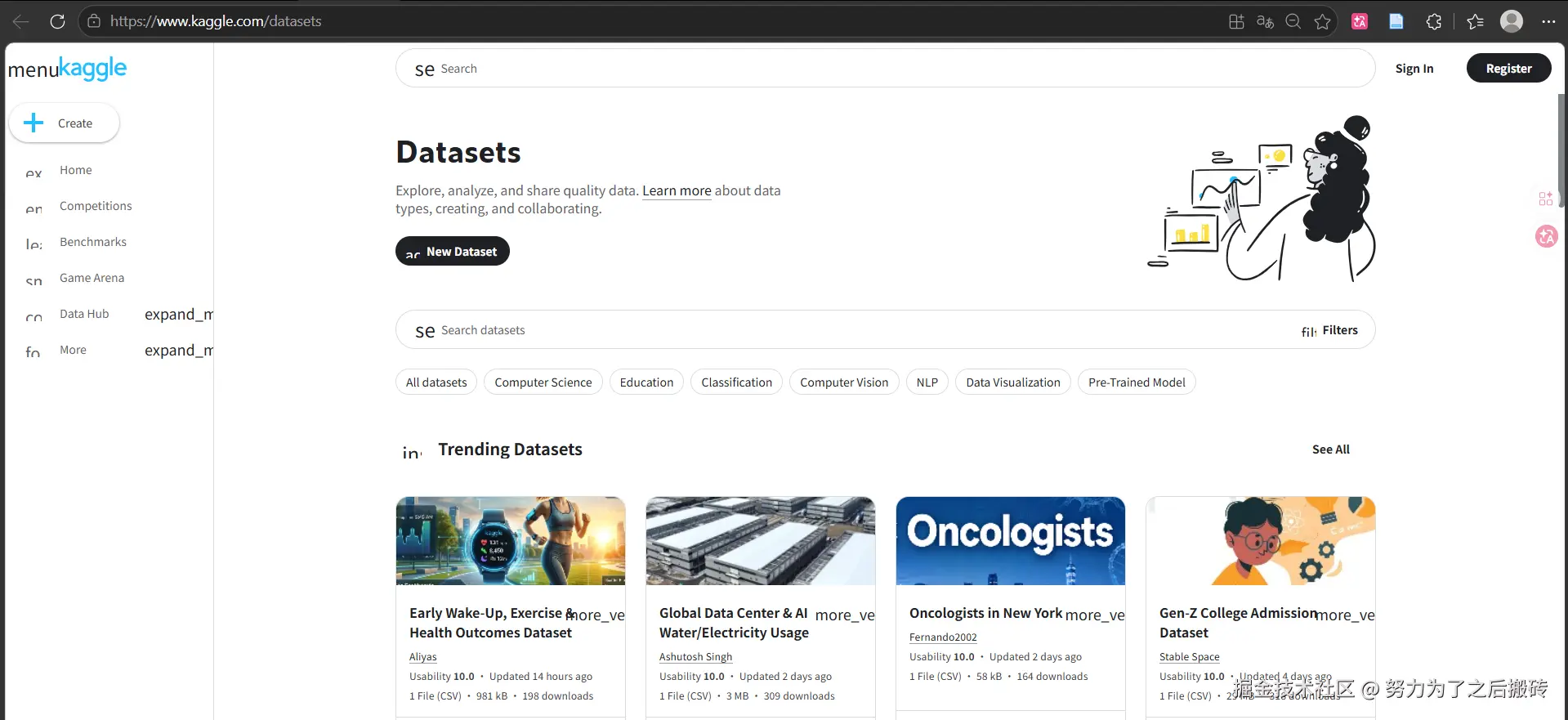Expand the Data Hub section

coord(179,315)
